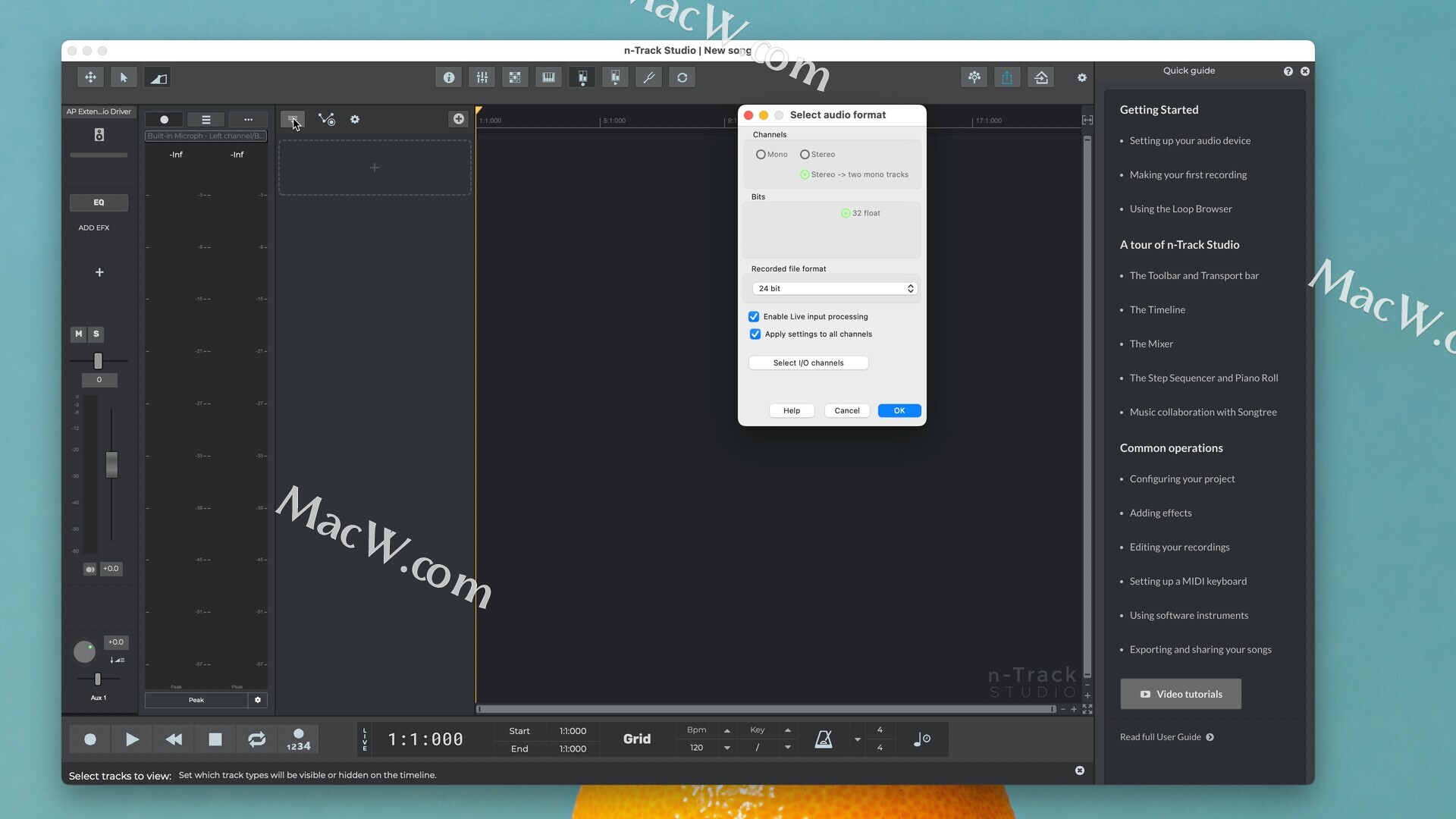Switch to record-dot input meter tab
The width and height of the screenshot is (1456, 819).
coord(164,120)
